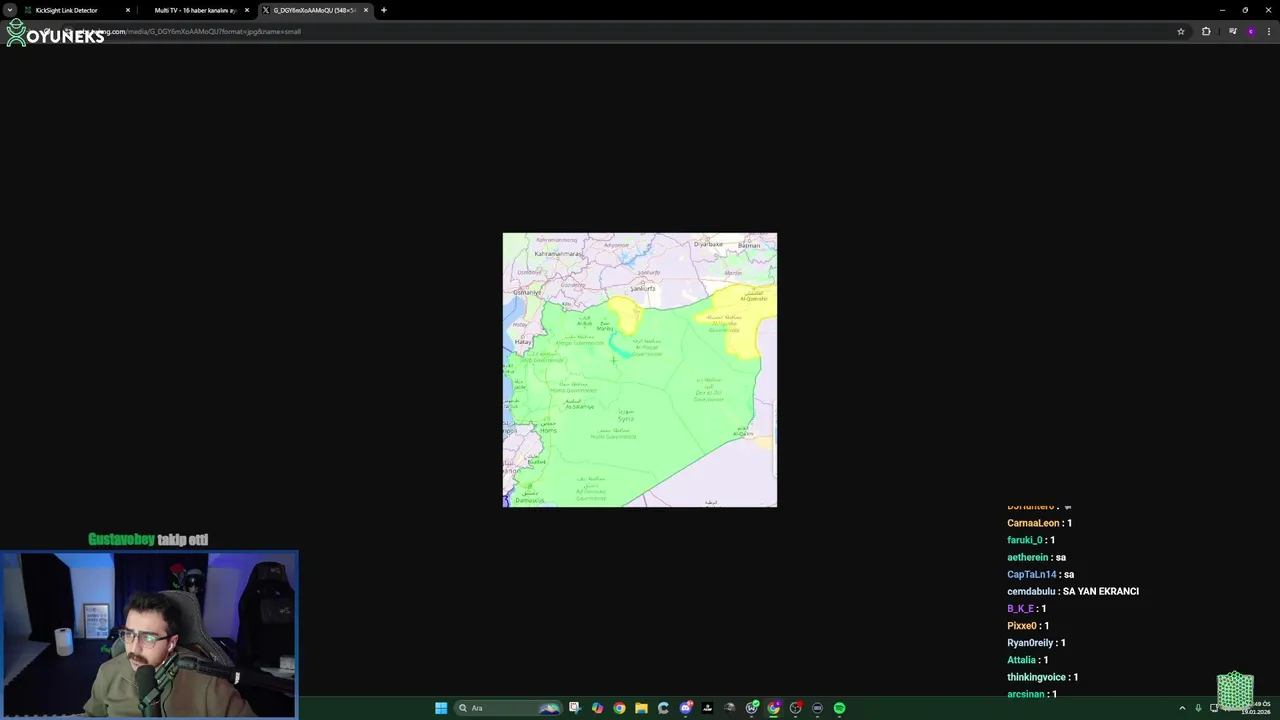Show hidden system tray icons chevron

point(1182,708)
